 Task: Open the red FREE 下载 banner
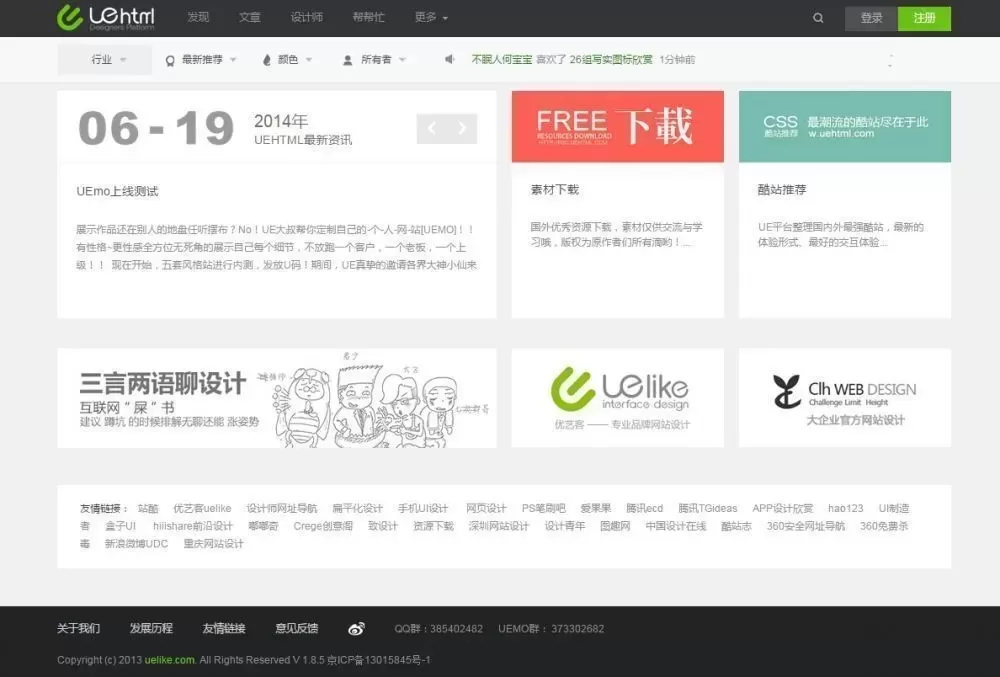point(617,126)
